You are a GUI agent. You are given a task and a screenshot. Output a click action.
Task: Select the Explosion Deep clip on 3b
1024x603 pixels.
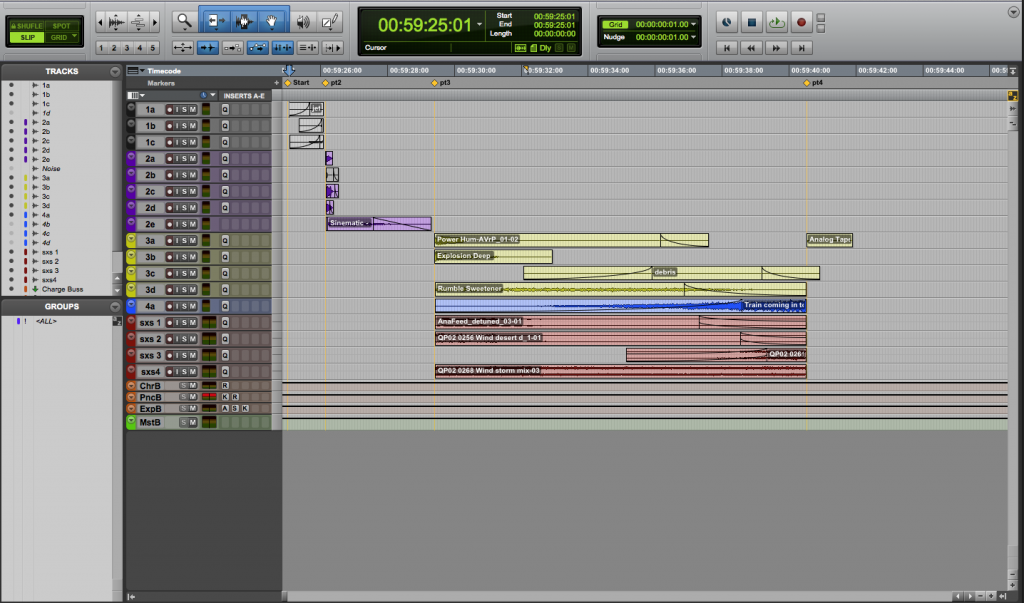[492, 257]
